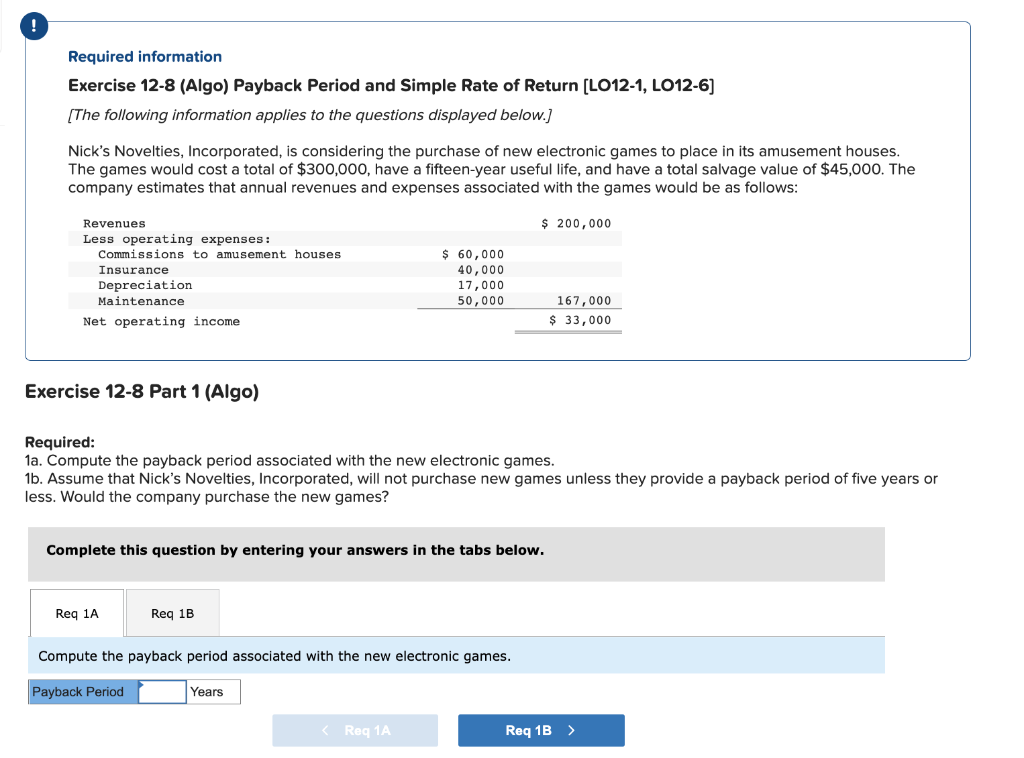Select the Insurance 40,000 value

[x=481, y=270]
